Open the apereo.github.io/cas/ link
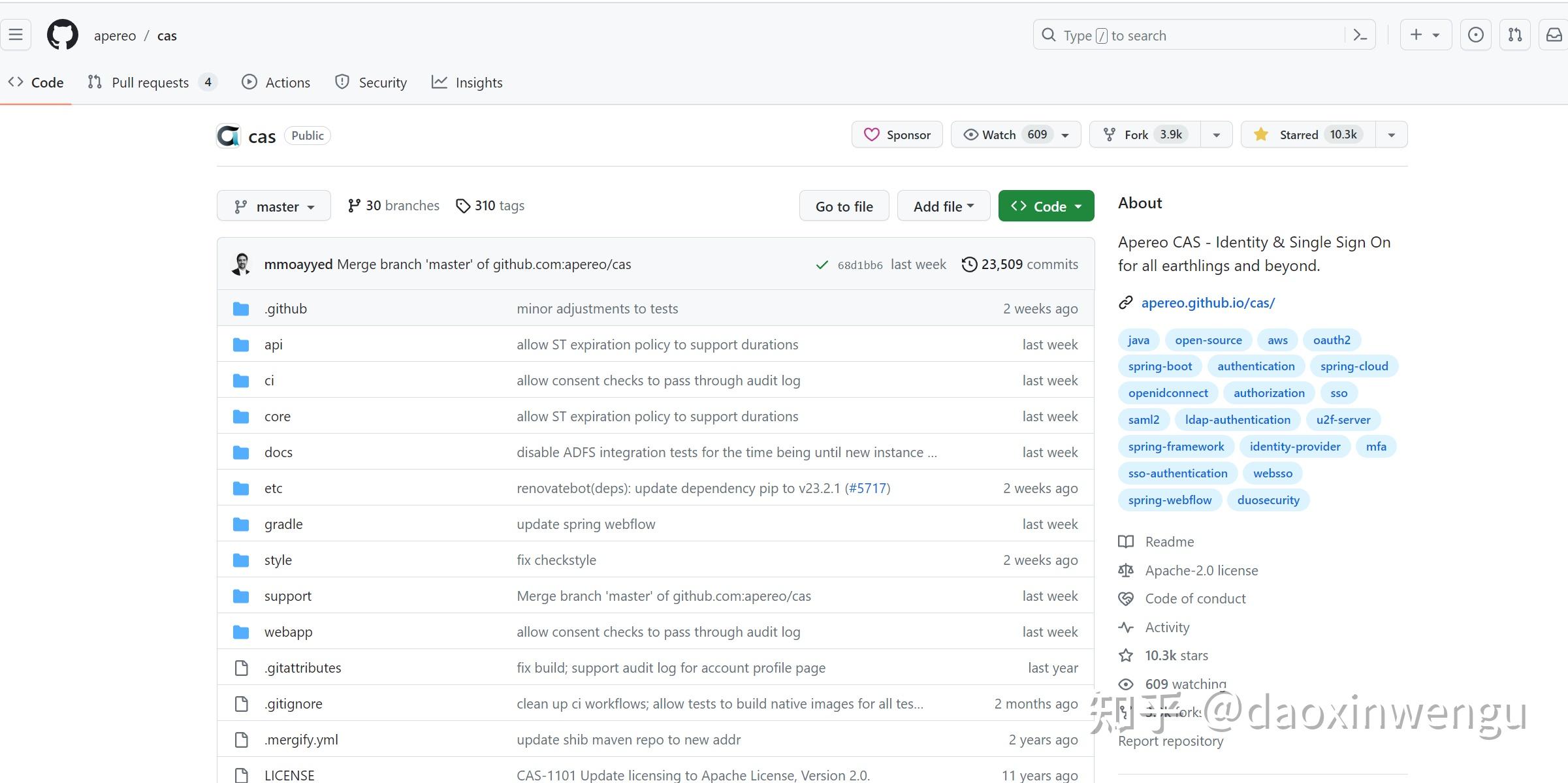The height and width of the screenshot is (783, 1568). click(1208, 302)
